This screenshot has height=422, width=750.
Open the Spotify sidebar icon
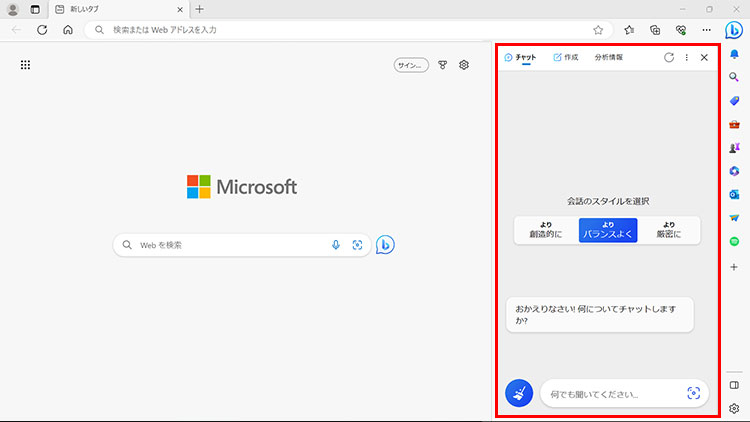click(x=734, y=241)
